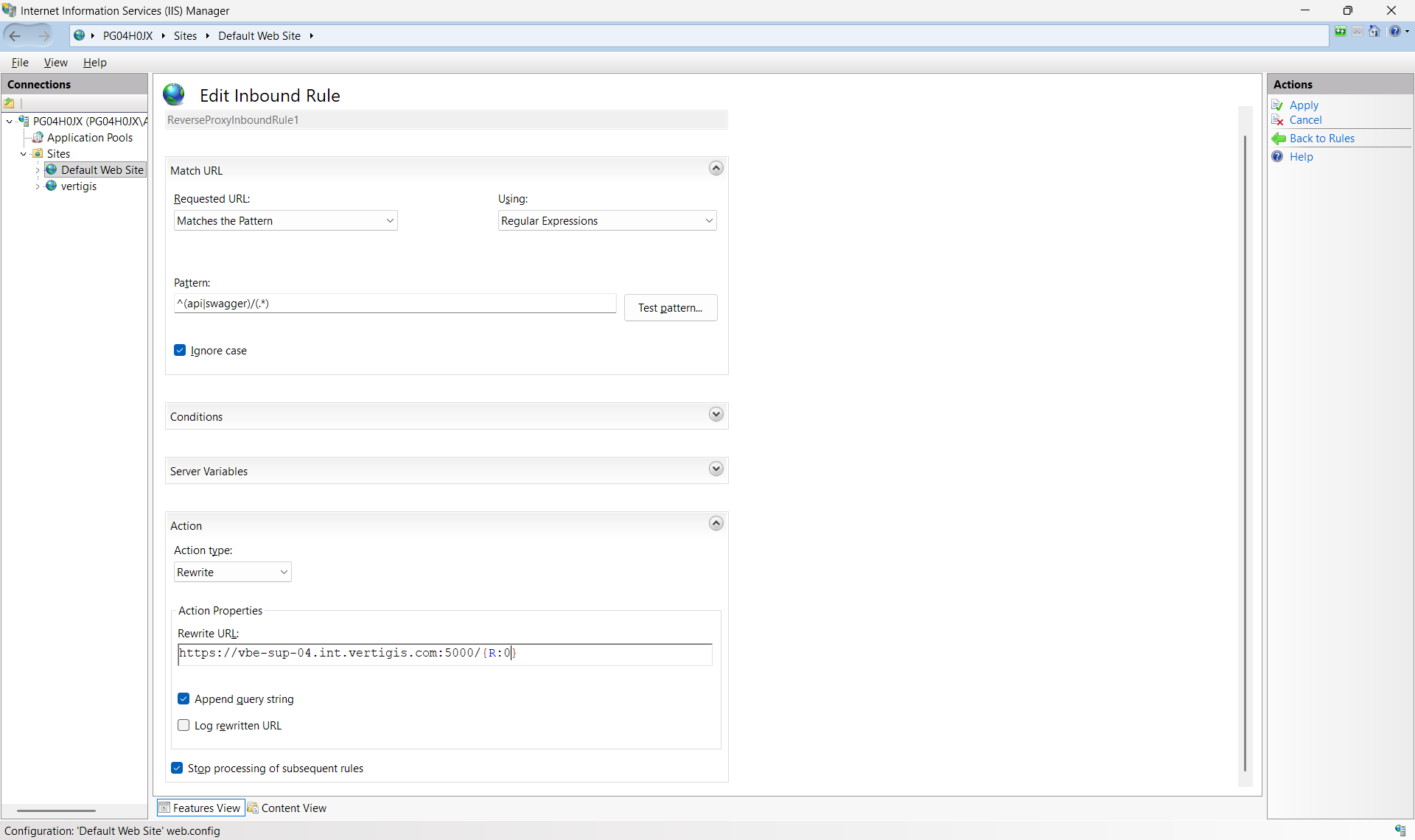The height and width of the screenshot is (840, 1415).
Task: Open the Requested URL dropdown
Action: 286,221
